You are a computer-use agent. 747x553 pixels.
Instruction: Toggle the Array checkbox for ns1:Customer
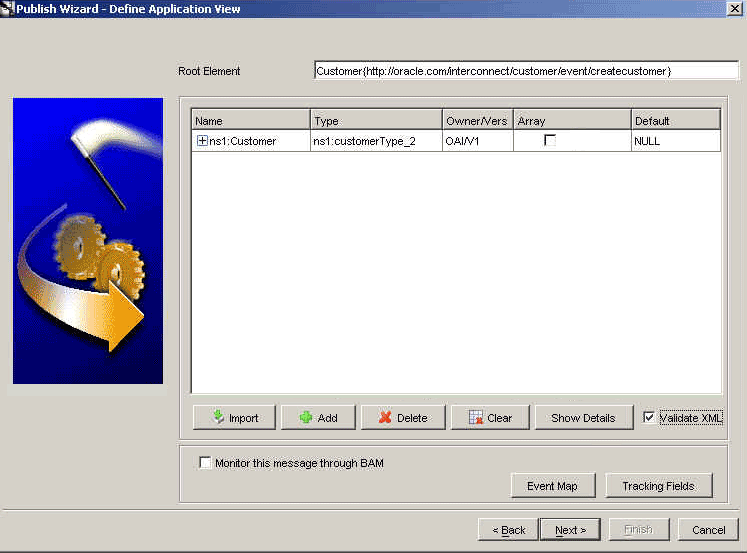(550, 140)
